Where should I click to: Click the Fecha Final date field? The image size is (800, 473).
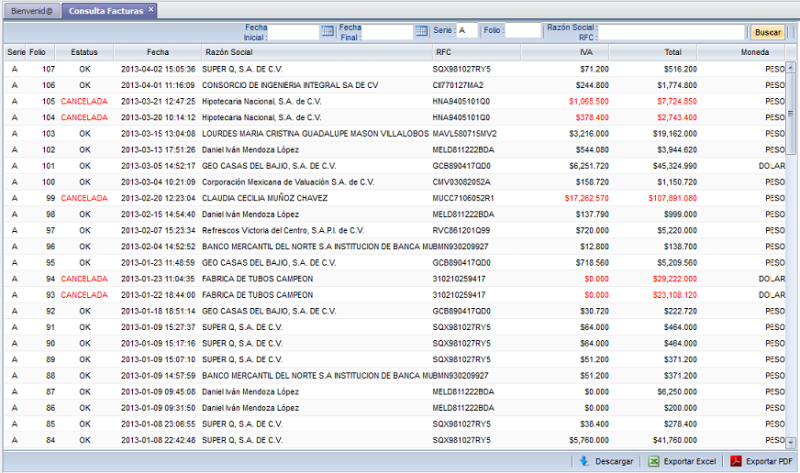click(388, 32)
